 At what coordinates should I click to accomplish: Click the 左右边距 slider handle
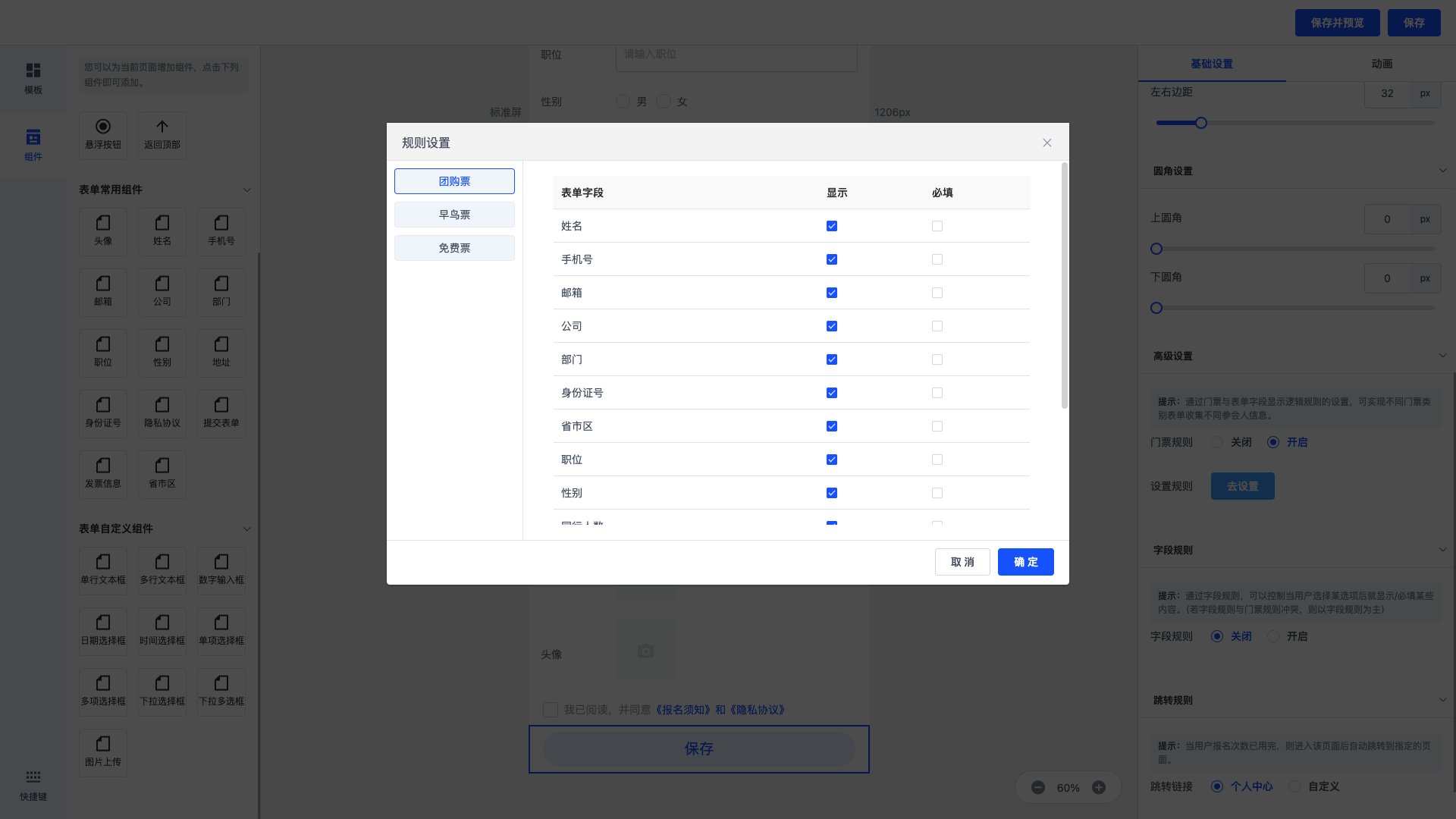1201,123
